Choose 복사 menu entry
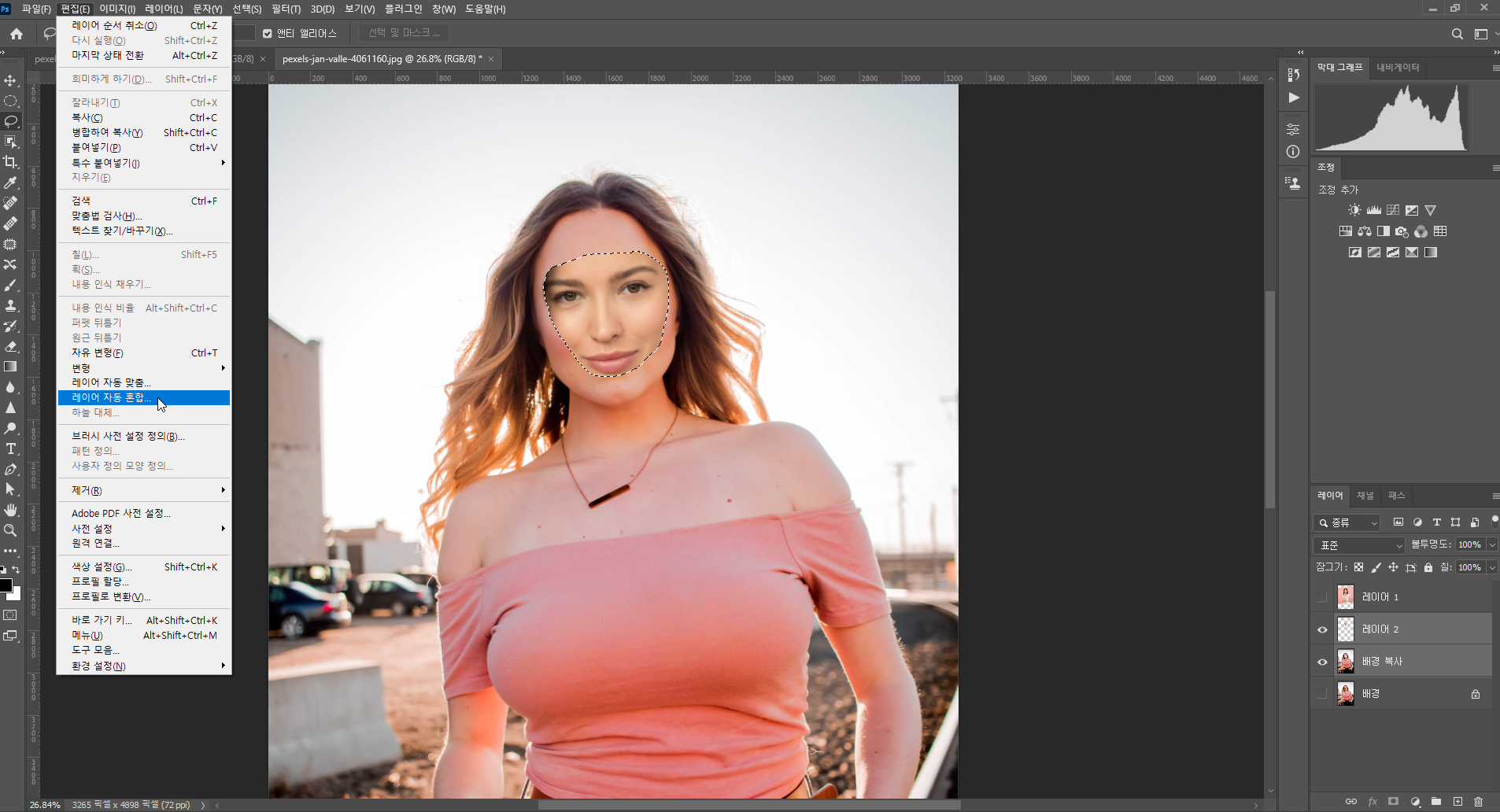This screenshot has width=1500, height=812. [x=144, y=117]
